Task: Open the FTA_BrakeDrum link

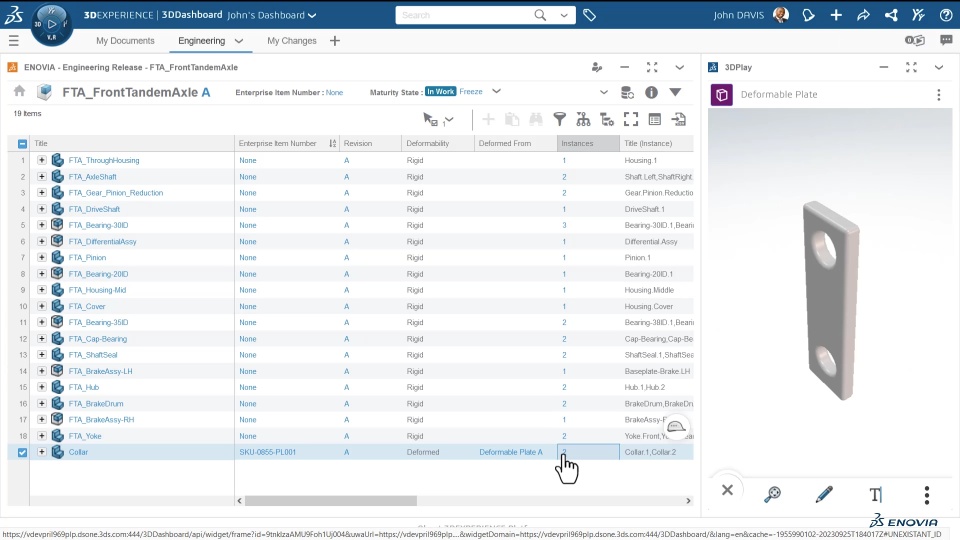Action: click(x=96, y=403)
